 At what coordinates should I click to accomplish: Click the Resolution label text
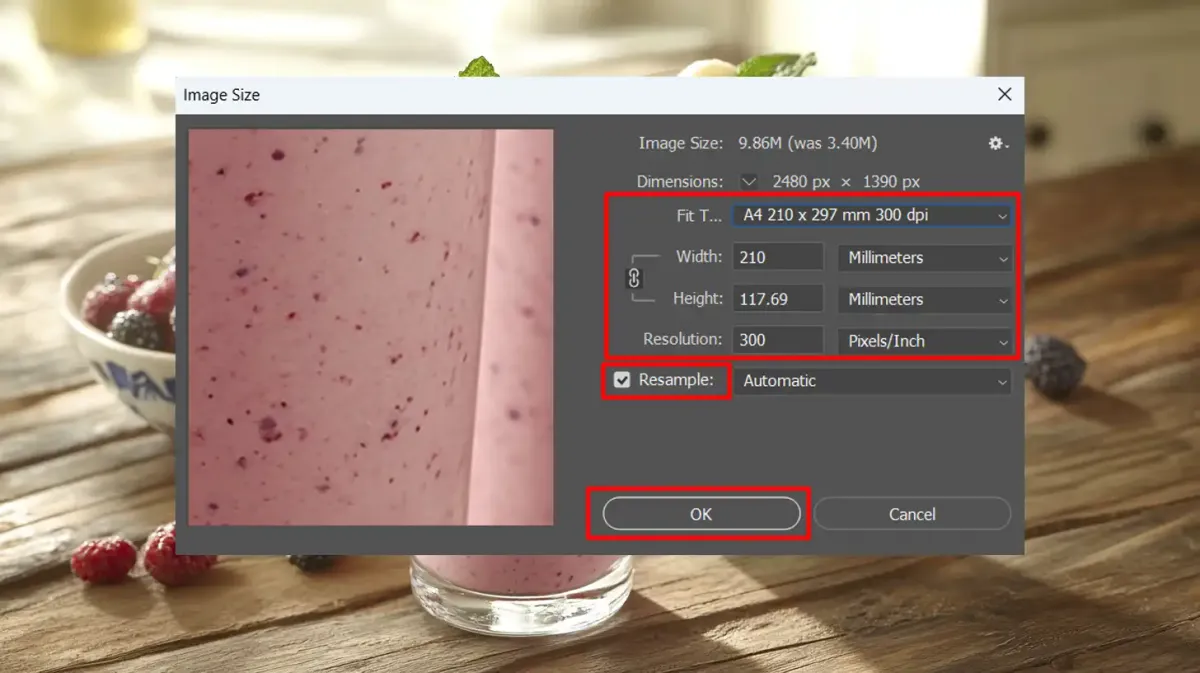682,339
